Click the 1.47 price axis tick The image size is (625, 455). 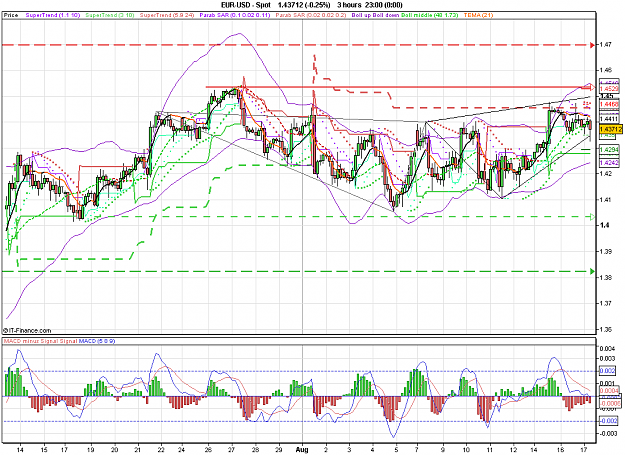point(605,45)
